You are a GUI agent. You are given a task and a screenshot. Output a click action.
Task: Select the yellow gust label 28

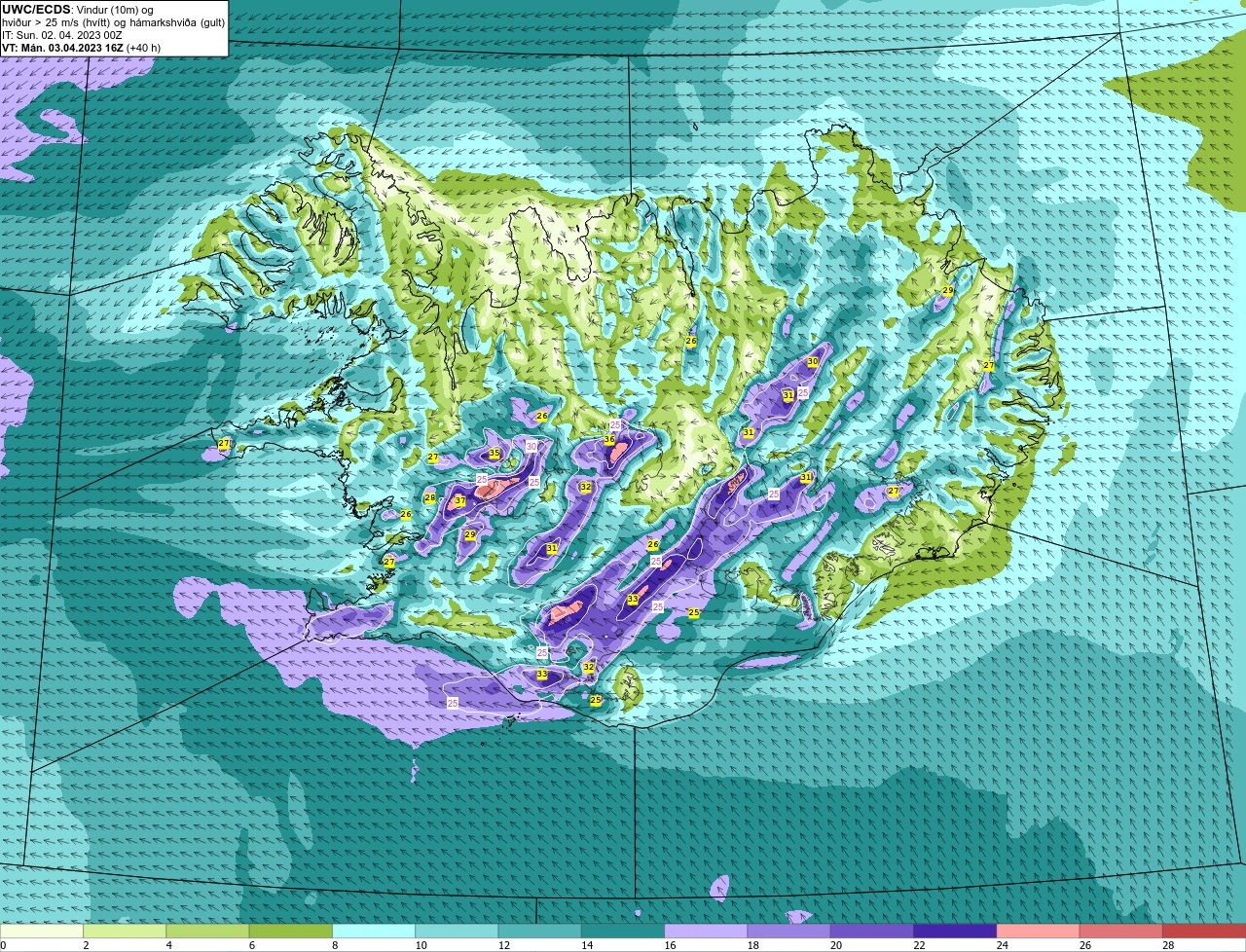coord(429,498)
